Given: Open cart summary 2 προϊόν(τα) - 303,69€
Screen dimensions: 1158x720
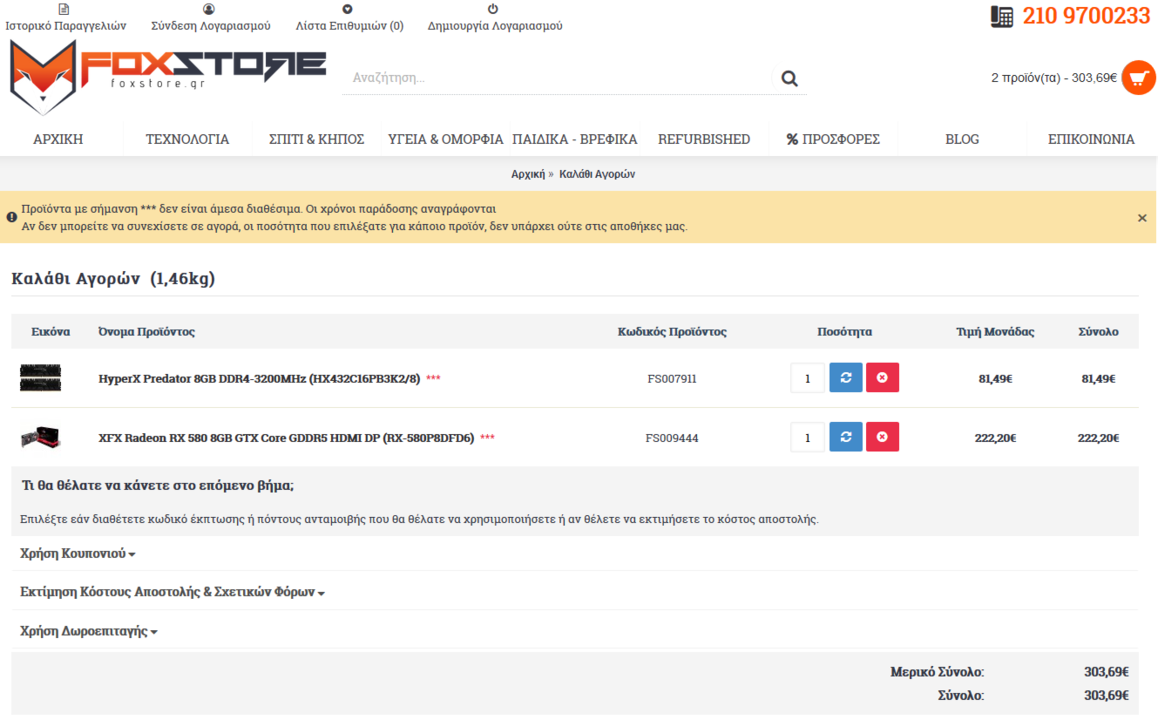Looking at the screenshot, I should coord(1054,78).
